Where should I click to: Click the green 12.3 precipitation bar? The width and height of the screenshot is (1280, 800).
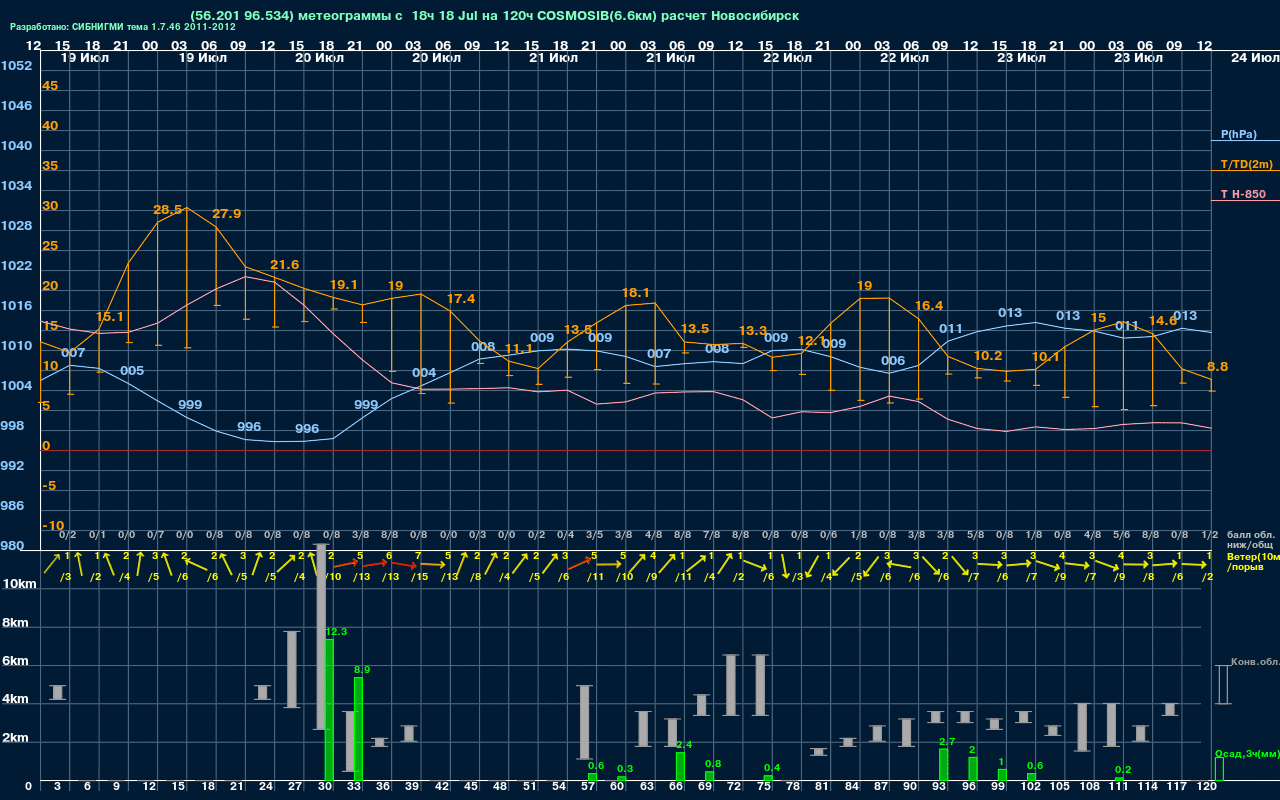click(x=329, y=710)
